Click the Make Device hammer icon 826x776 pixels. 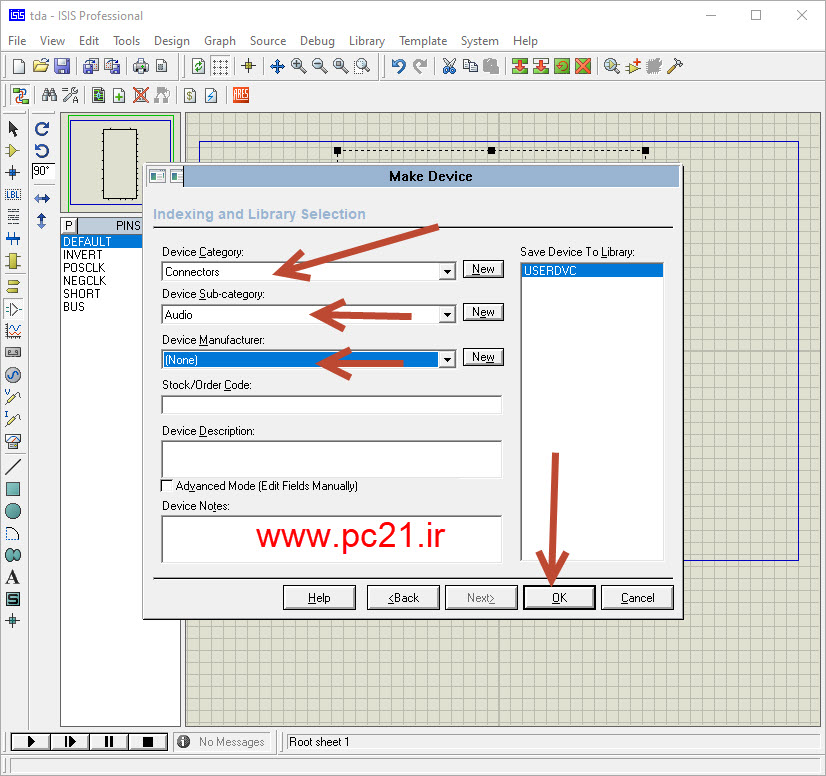pyautogui.click(x=674, y=66)
